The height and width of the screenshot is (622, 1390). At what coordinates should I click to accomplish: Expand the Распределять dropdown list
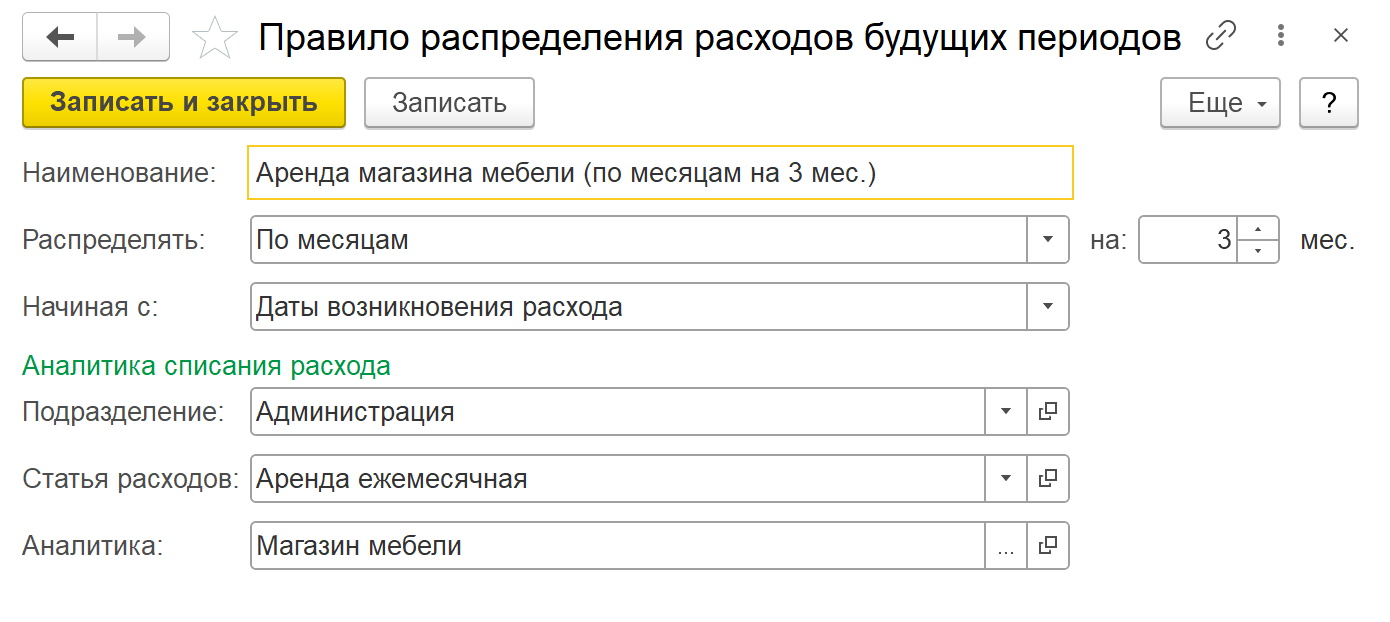[x=1048, y=240]
